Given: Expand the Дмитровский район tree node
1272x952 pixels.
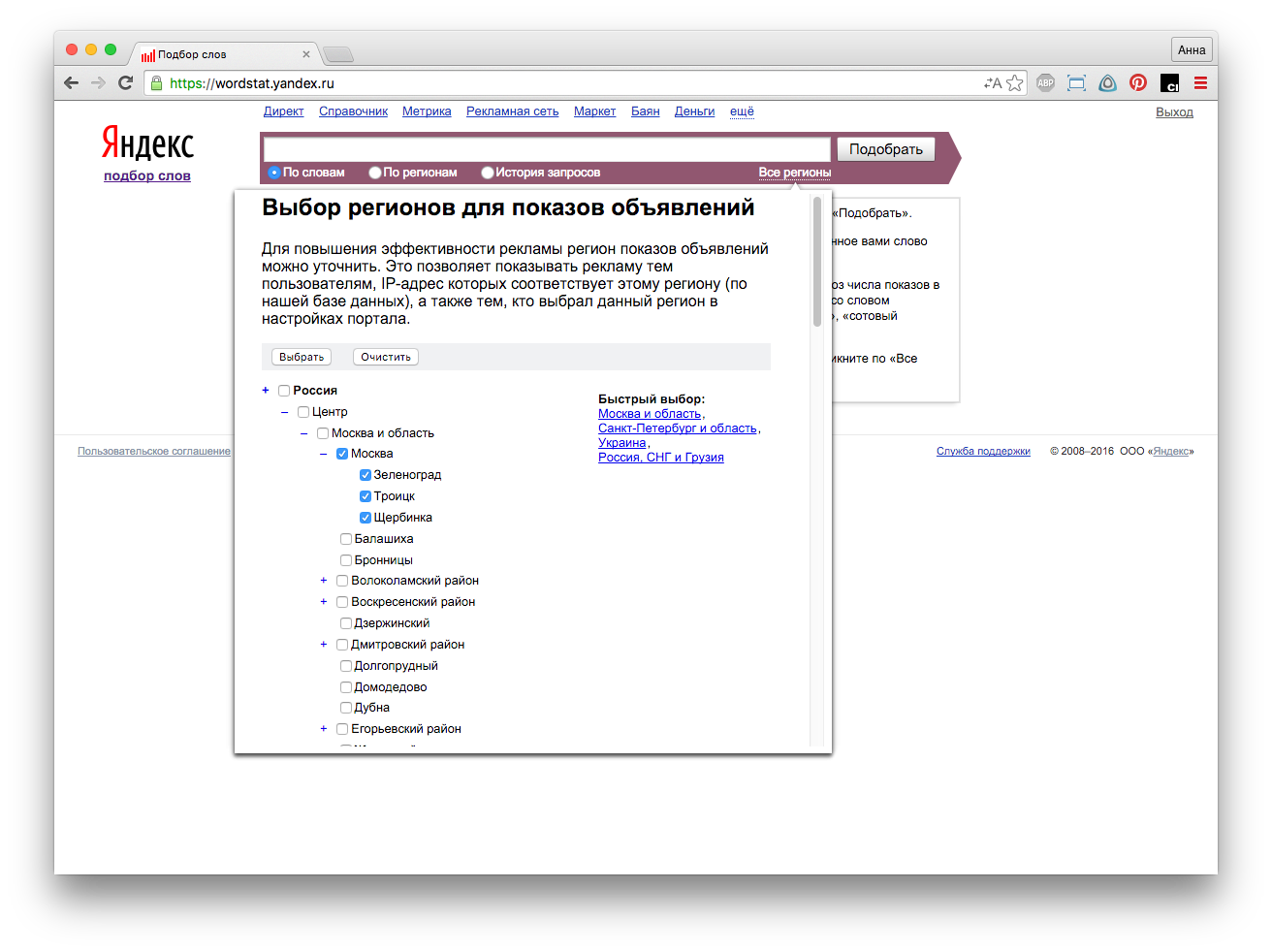Looking at the screenshot, I should [x=324, y=645].
